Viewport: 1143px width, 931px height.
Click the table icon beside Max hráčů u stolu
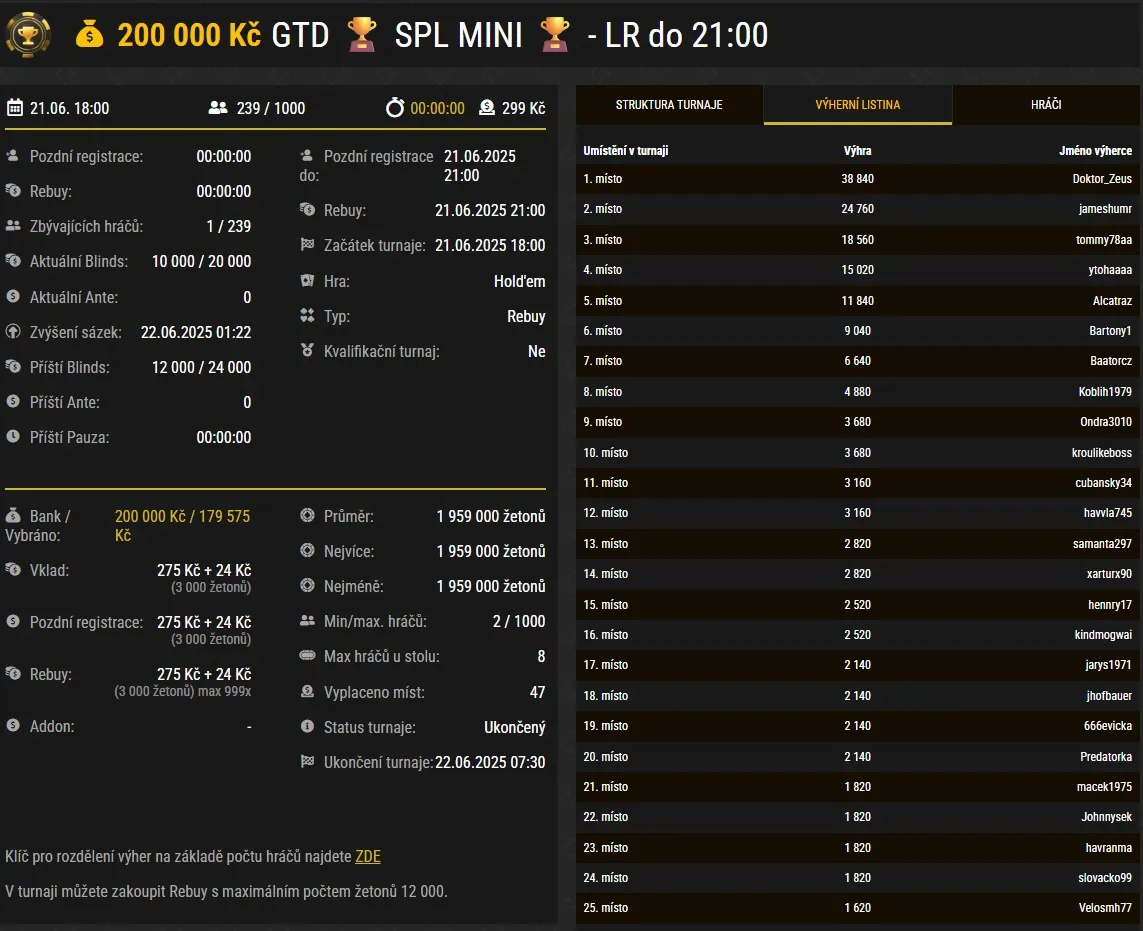pos(308,657)
